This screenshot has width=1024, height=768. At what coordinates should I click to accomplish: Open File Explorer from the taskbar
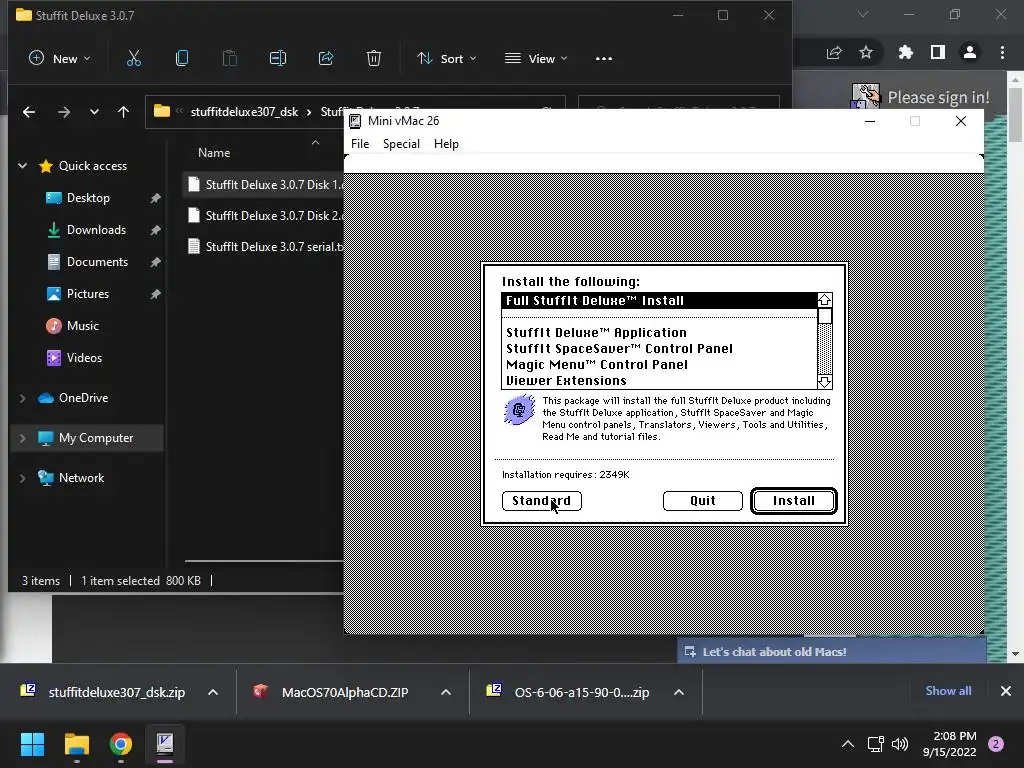point(76,744)
